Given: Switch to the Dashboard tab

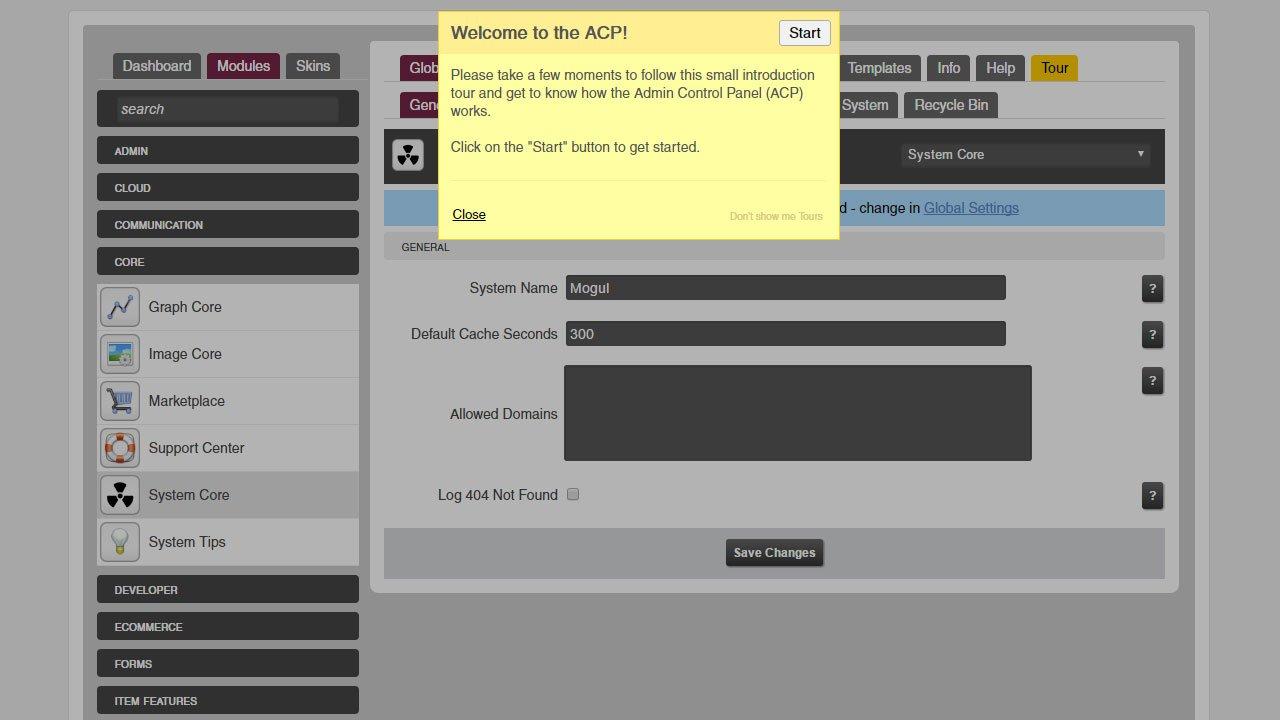Looking at the screenshot, I should 157,66.
